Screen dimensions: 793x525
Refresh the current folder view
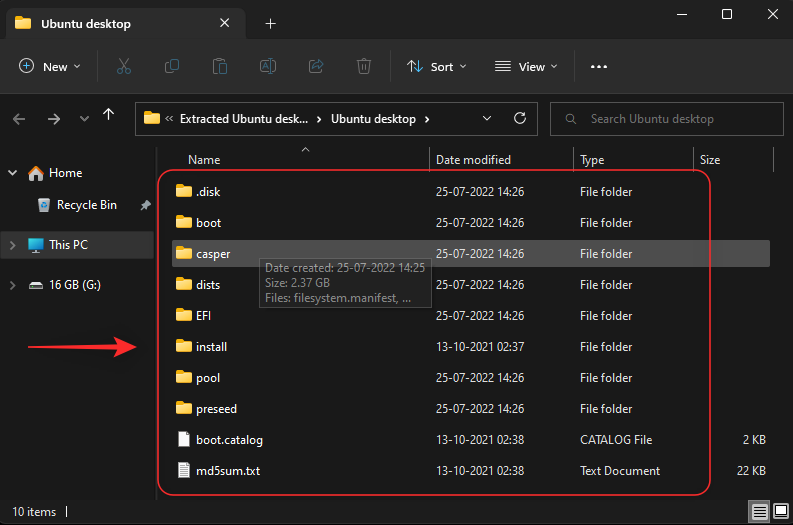coord(520,118)
